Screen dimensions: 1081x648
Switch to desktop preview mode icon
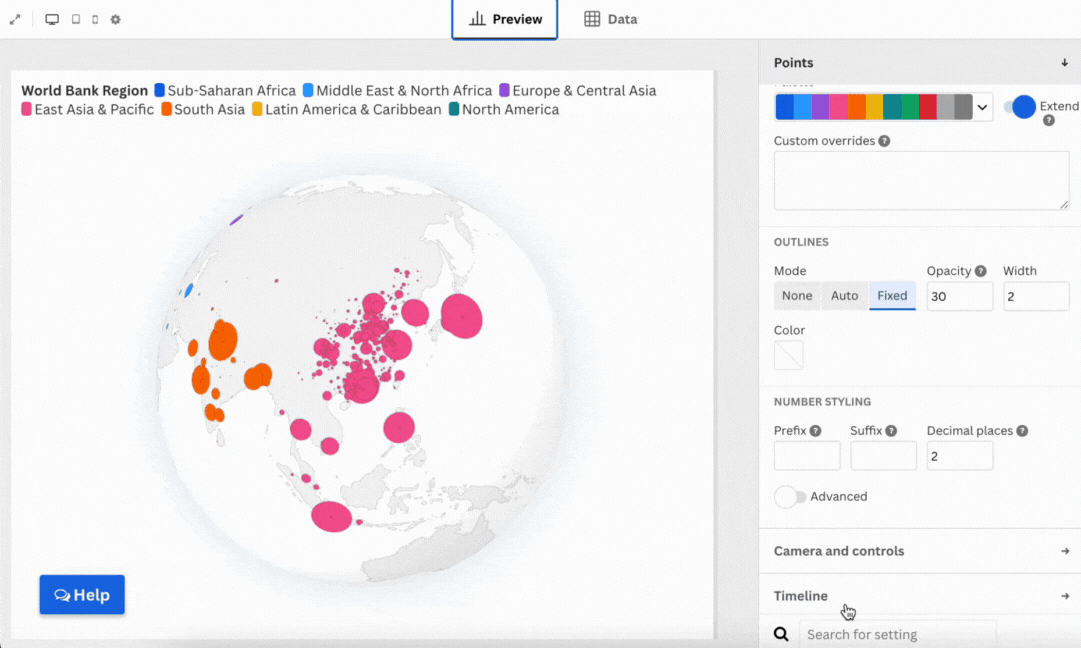(52, 19)
